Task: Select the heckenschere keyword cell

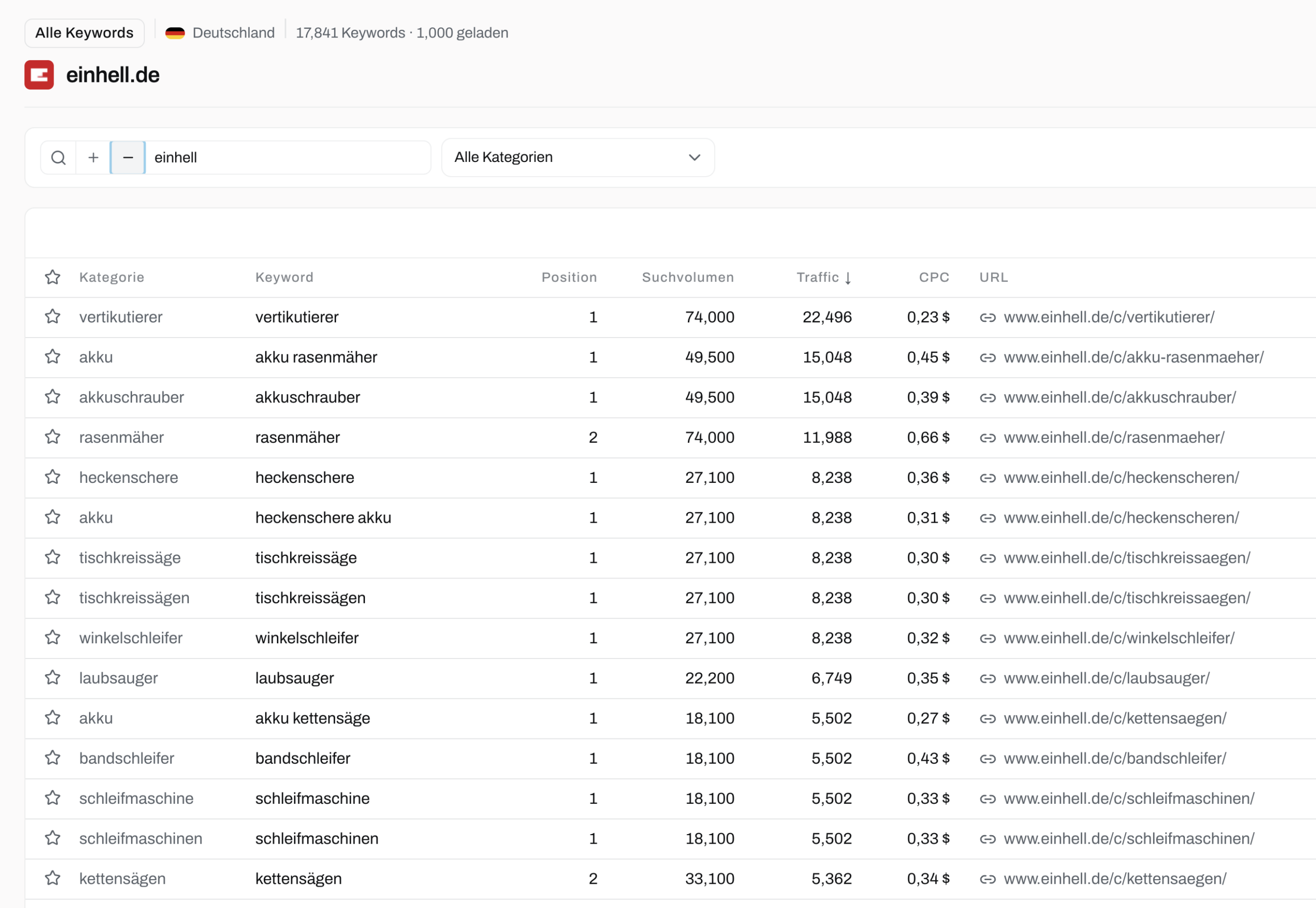Action: coord(304,477)
